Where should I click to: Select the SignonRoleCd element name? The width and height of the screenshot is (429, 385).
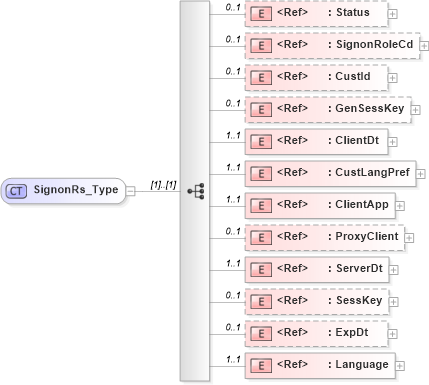tap(374, 44)
